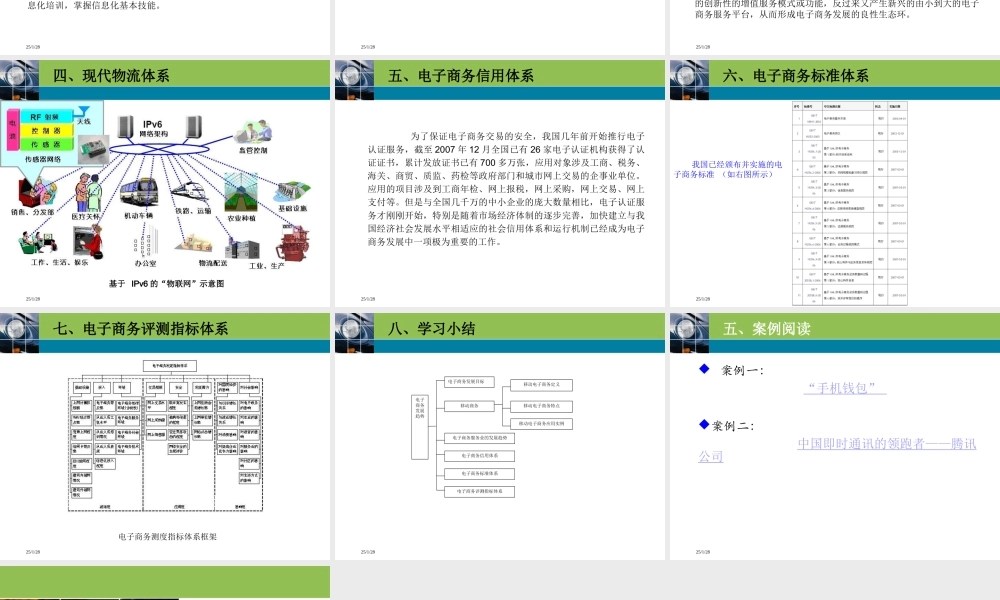Expand the 电子商务发展目标 node in the summary diagram
This screenshot has height=600, width=1000.
click(471, 382)
